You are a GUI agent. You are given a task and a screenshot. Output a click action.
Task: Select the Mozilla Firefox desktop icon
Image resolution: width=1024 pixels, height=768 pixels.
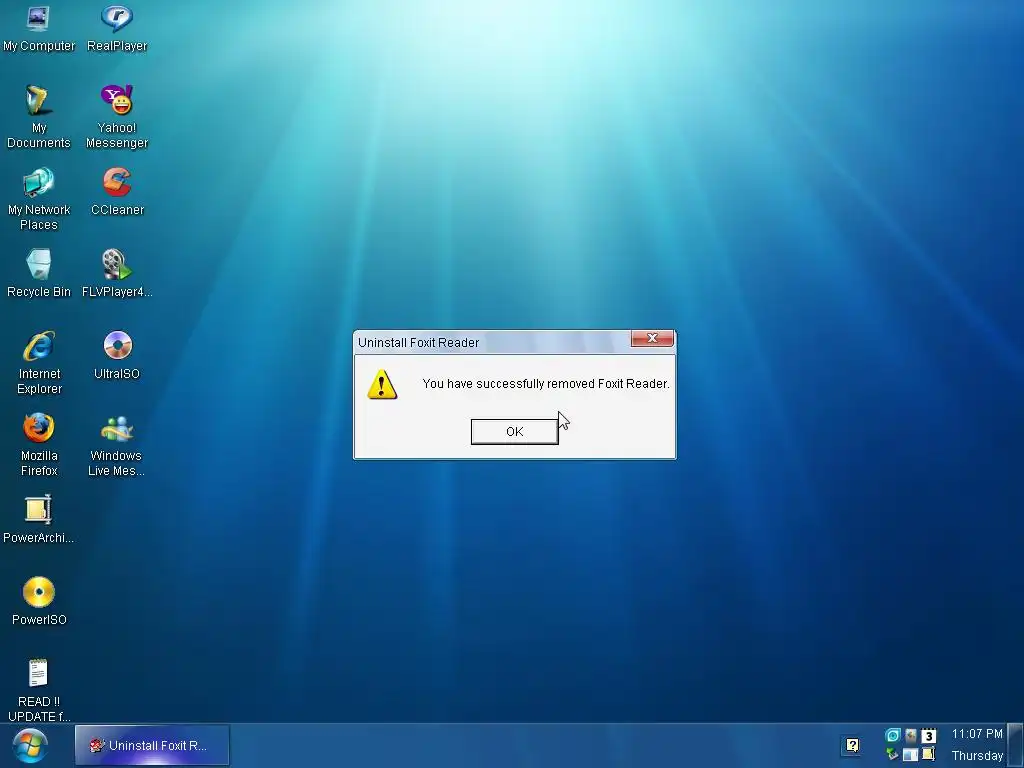coord(39,445)
